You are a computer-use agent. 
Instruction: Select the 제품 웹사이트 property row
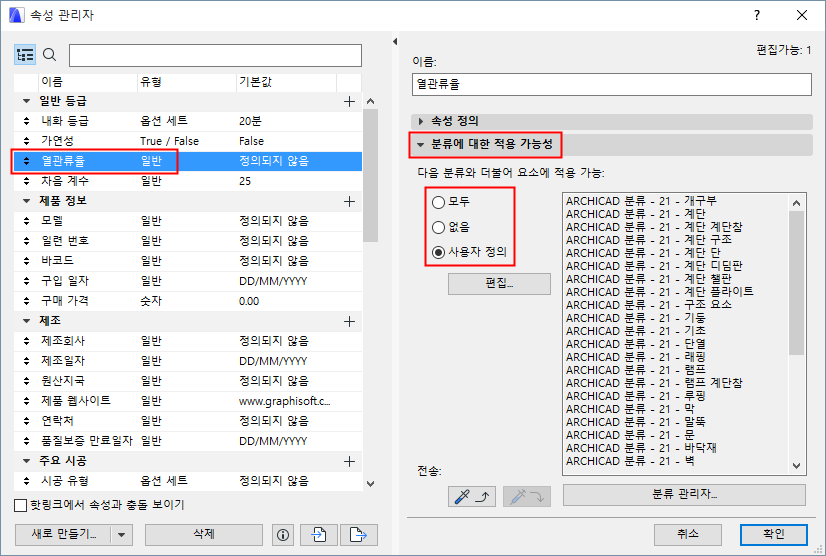tap(188, 401)
